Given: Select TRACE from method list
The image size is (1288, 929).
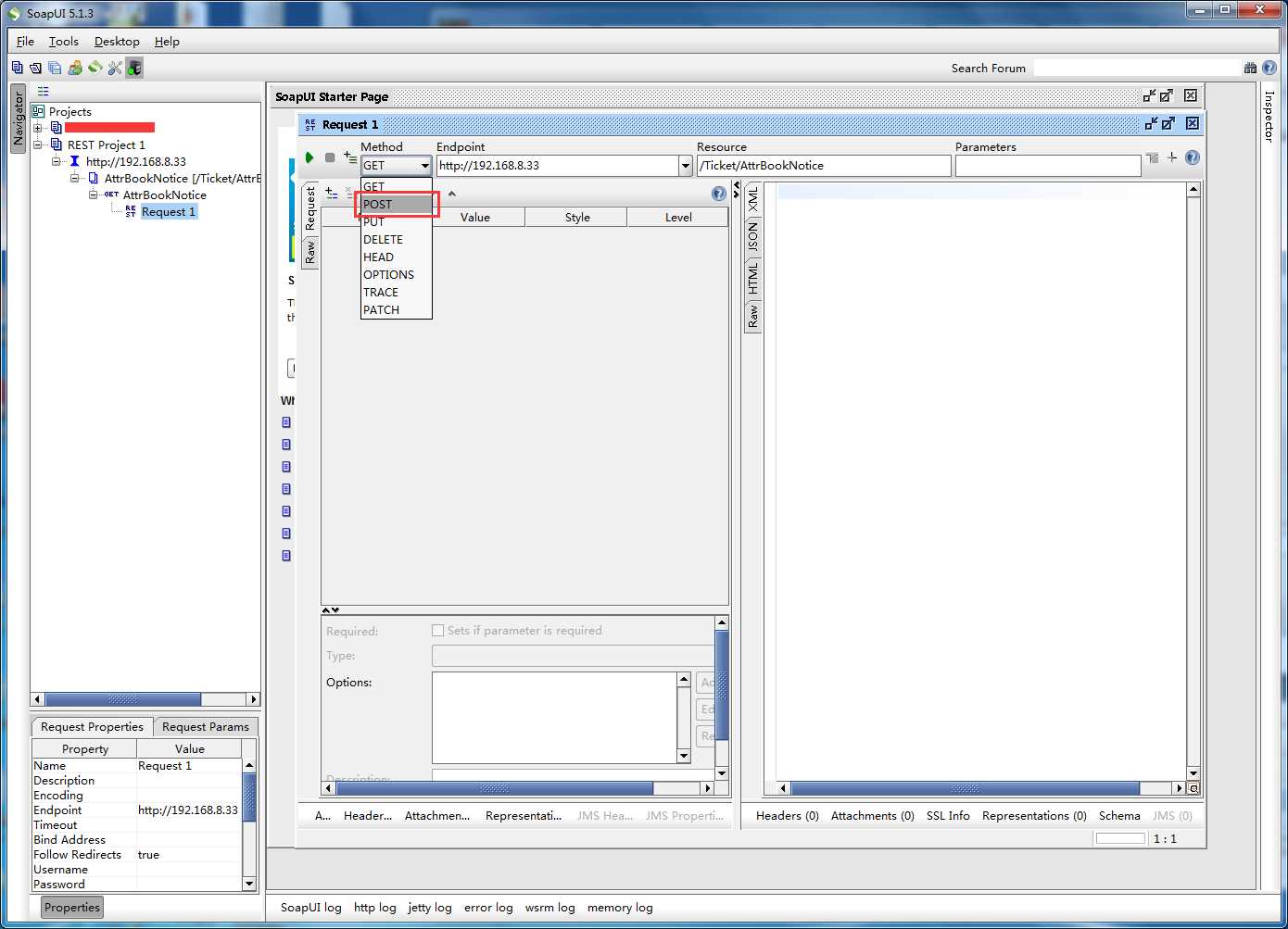Looking at the screenshot, I should 397,293.
